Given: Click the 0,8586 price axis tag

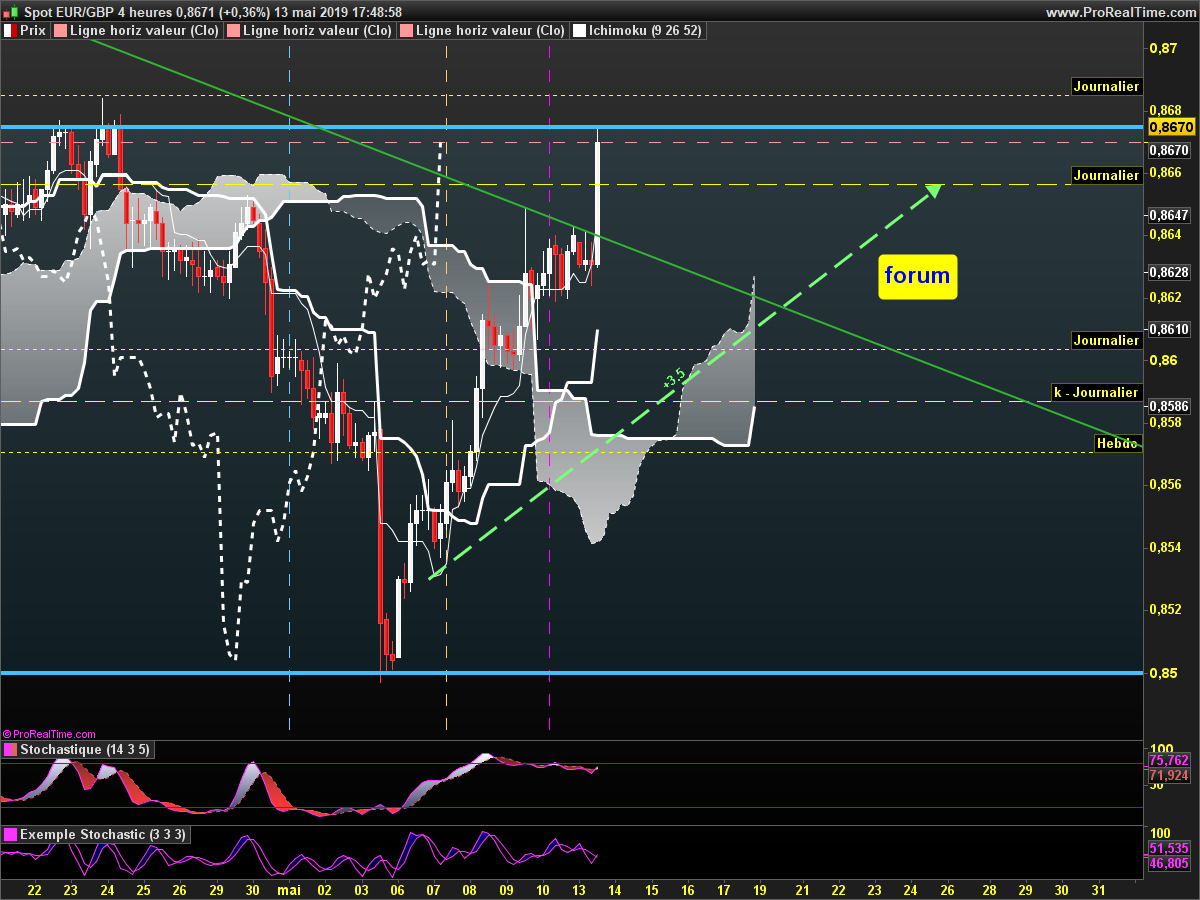Looking at the screenshot, I should coord(1170,406).
